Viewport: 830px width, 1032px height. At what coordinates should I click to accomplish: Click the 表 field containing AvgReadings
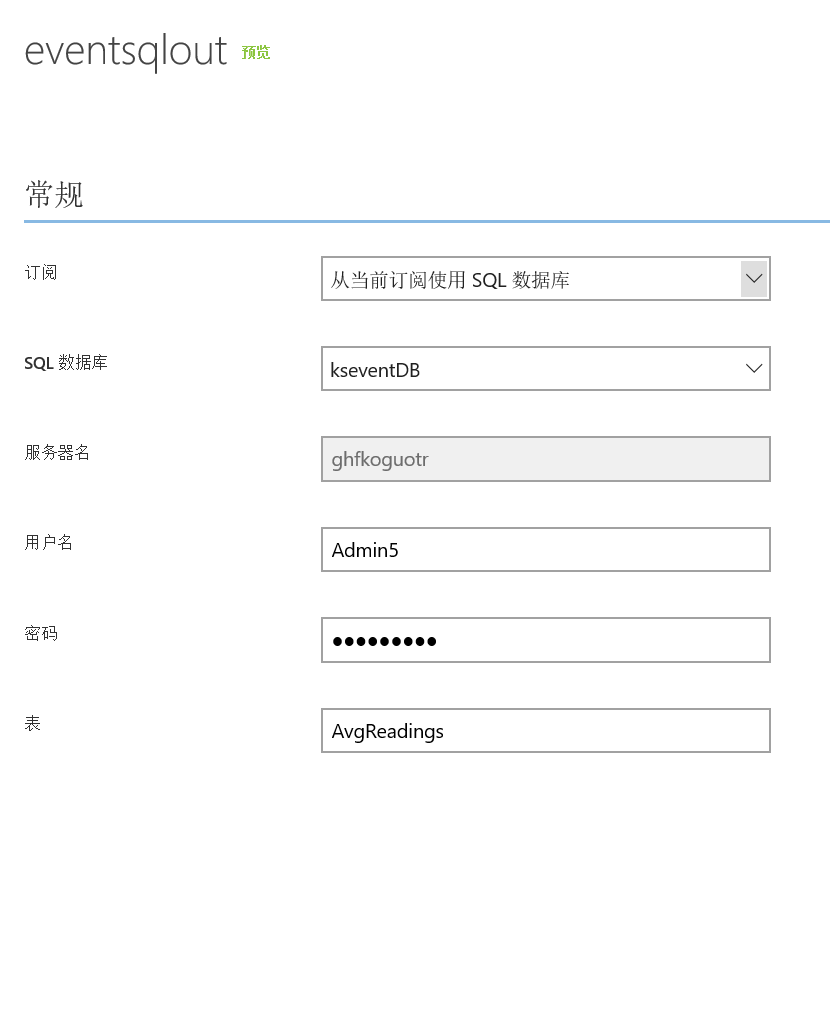[545, 731]
